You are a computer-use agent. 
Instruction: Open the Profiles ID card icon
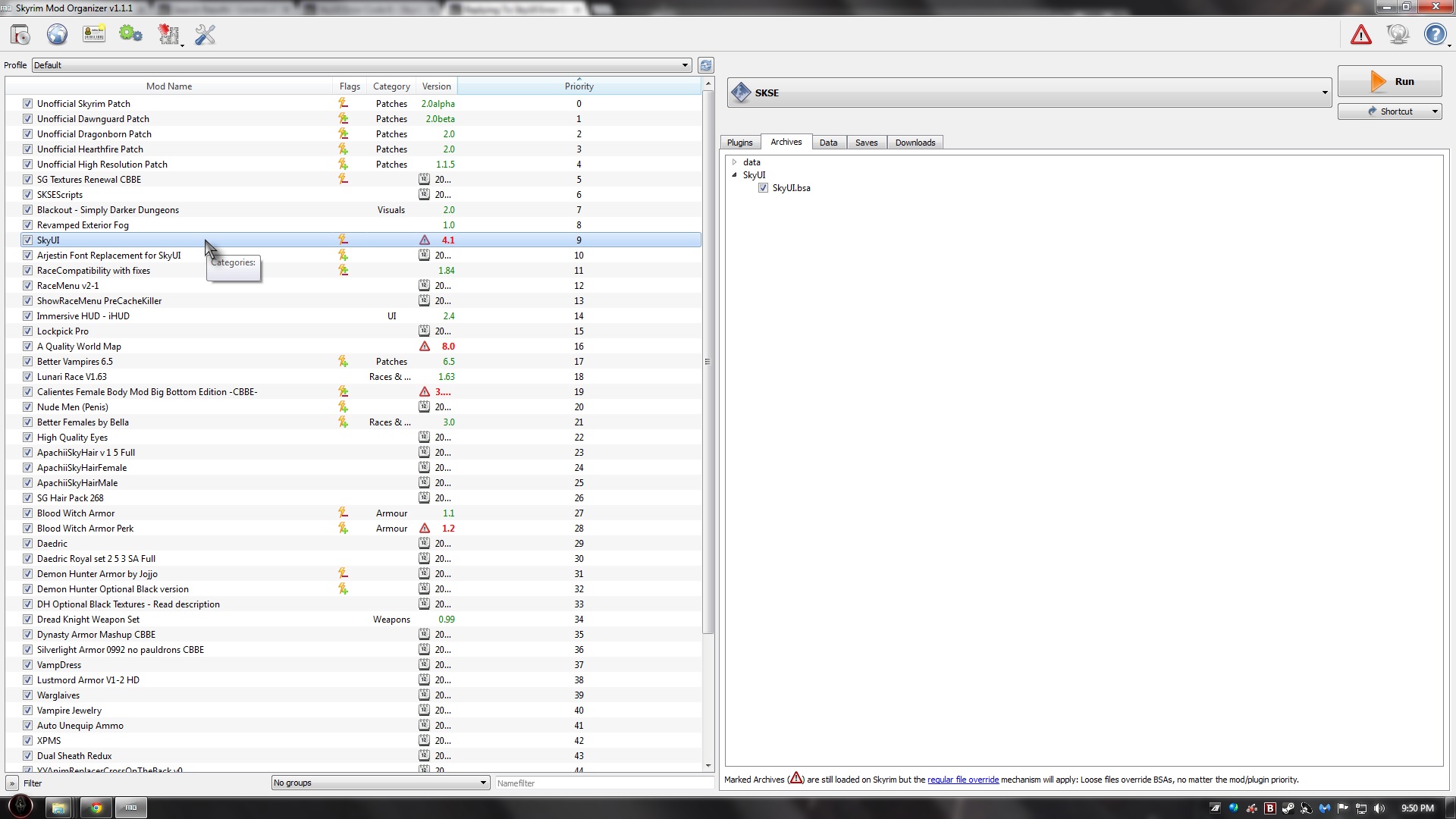pyautogui.click(x=94, y=34)
